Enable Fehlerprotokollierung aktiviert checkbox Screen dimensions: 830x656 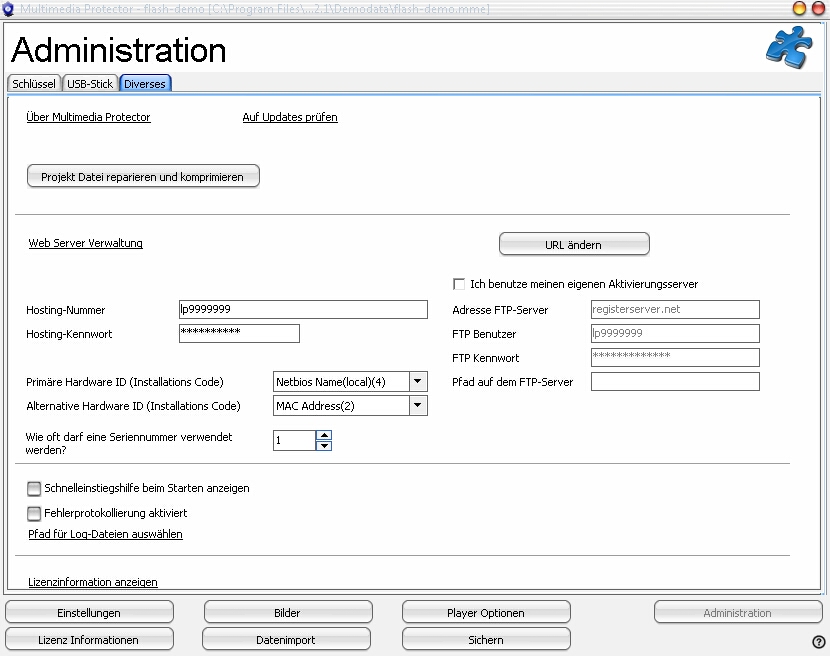[35, 513]
